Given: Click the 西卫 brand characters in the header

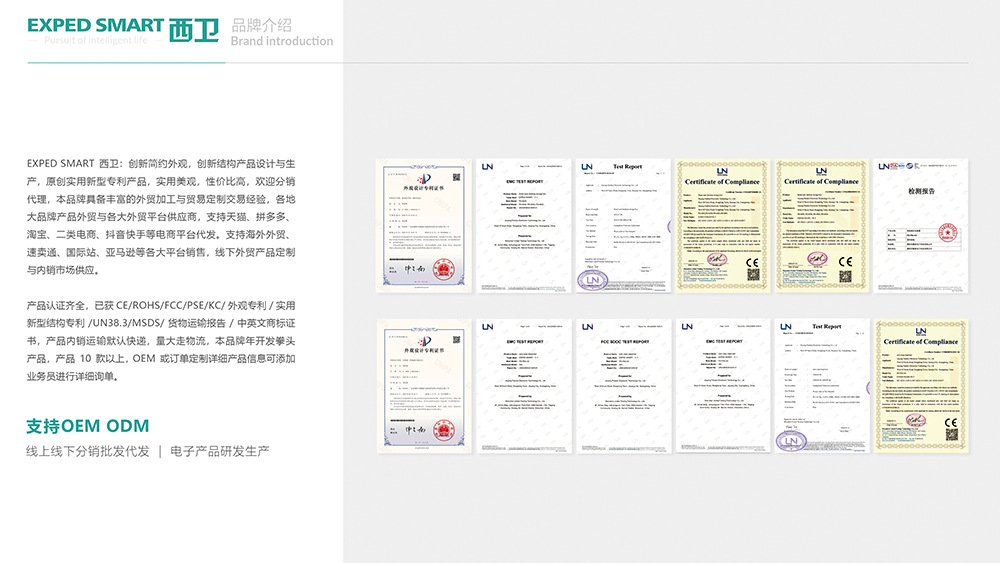Looking at the screenshot, I should point(194,30).
